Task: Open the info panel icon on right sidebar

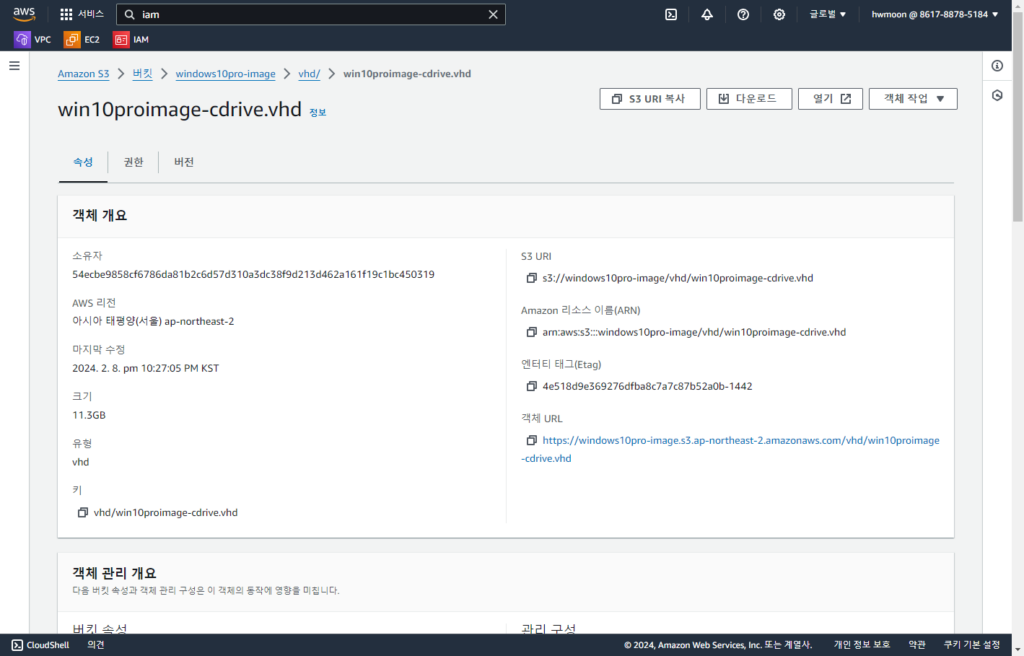Action: [x=997, y=65]
